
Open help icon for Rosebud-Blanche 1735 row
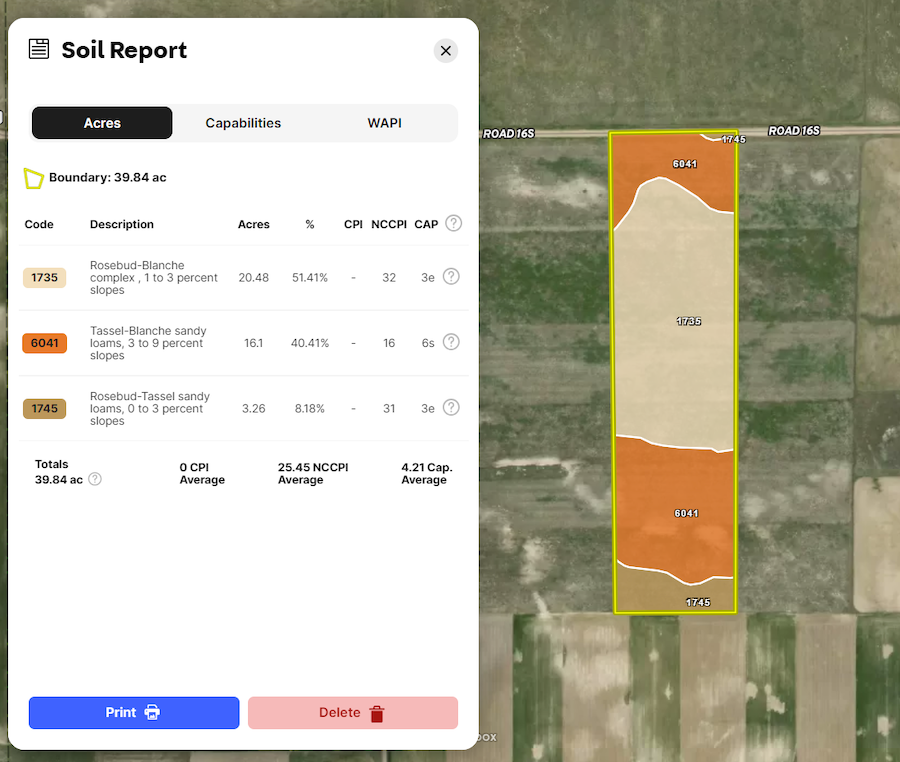click(451, 277)
